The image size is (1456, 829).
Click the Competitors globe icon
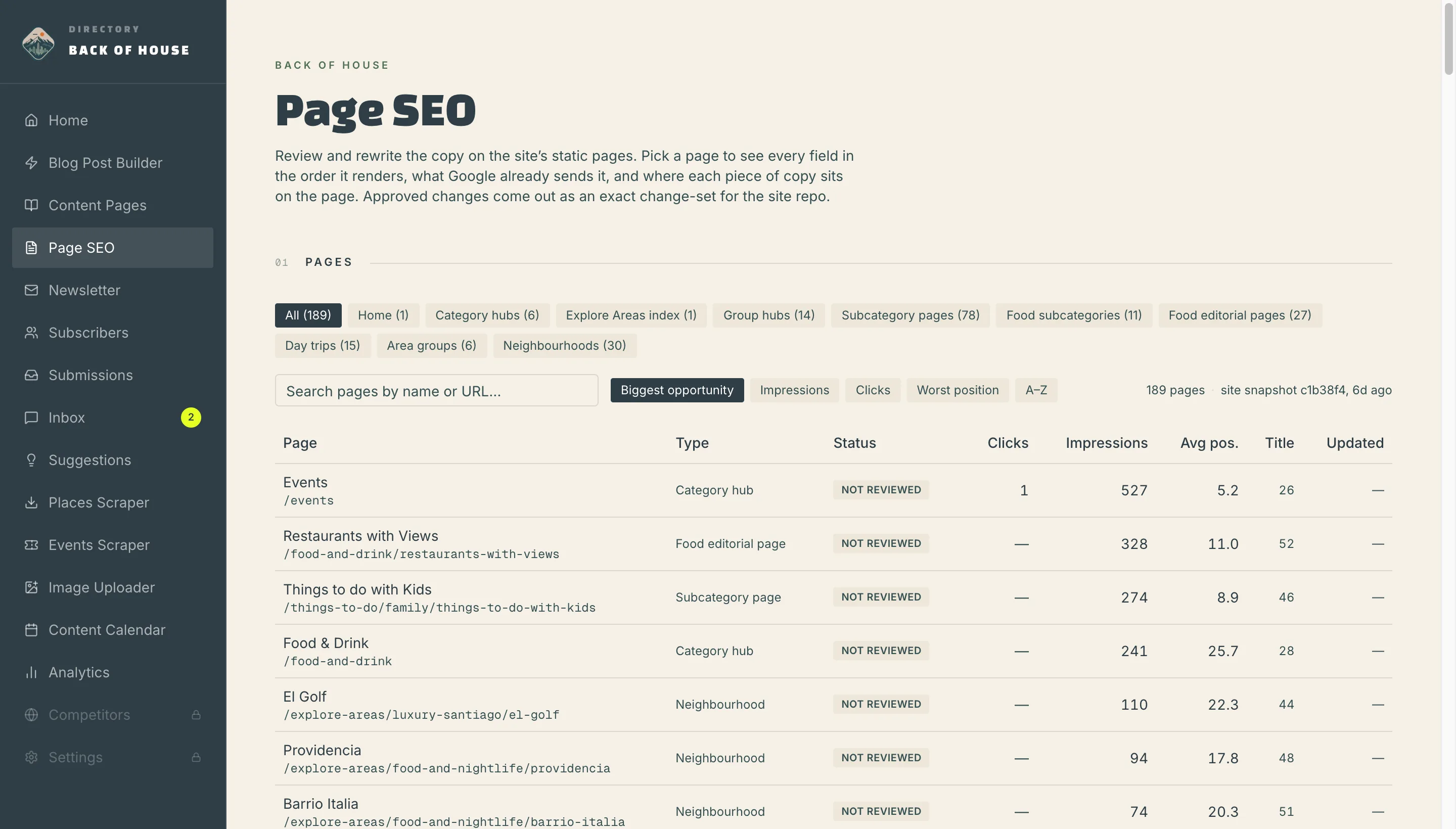click(31, 715)
